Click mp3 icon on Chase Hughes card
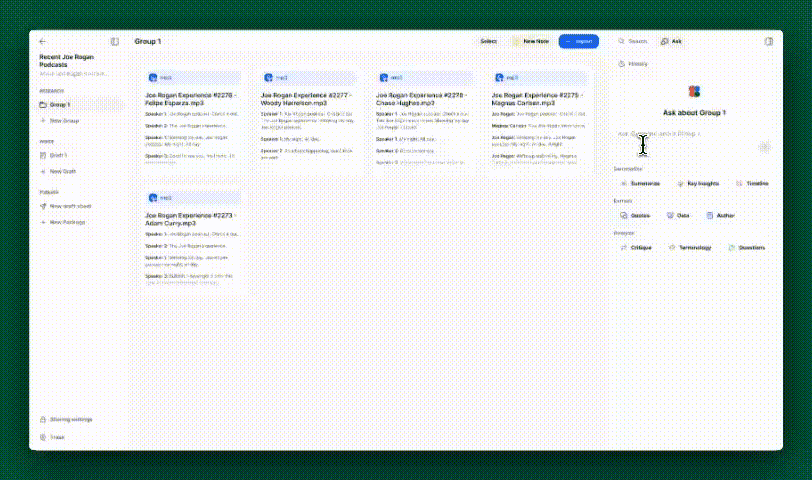 point(384,78)
